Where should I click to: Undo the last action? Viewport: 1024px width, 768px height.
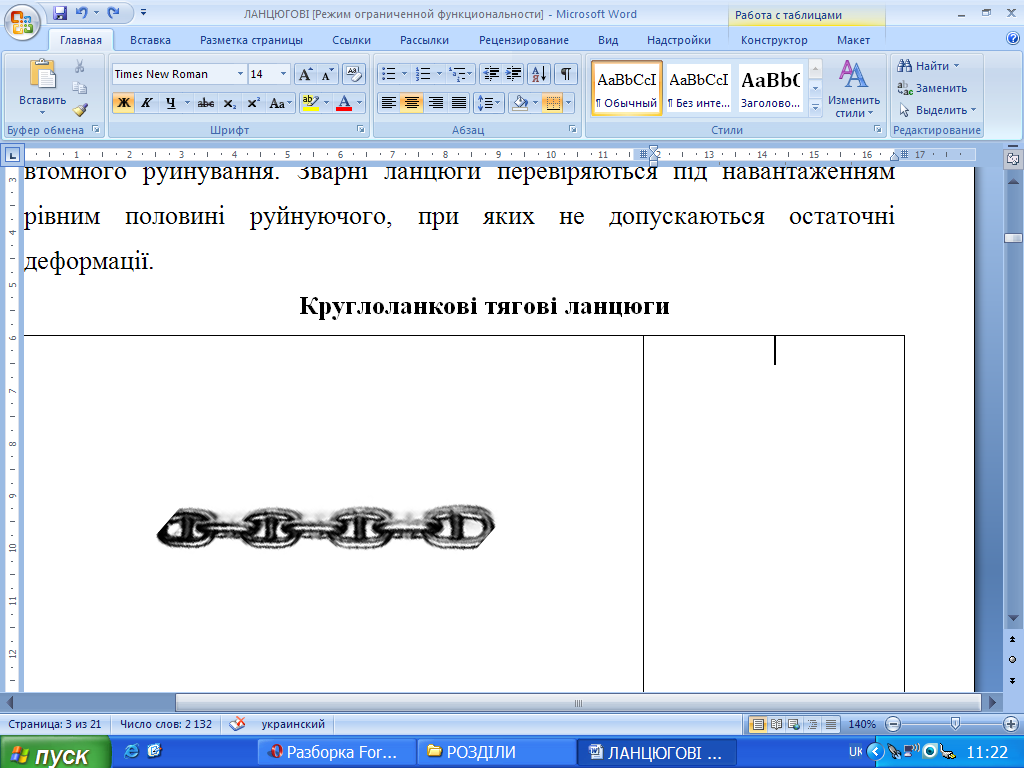pyautogui.click(x=81, y=13)
